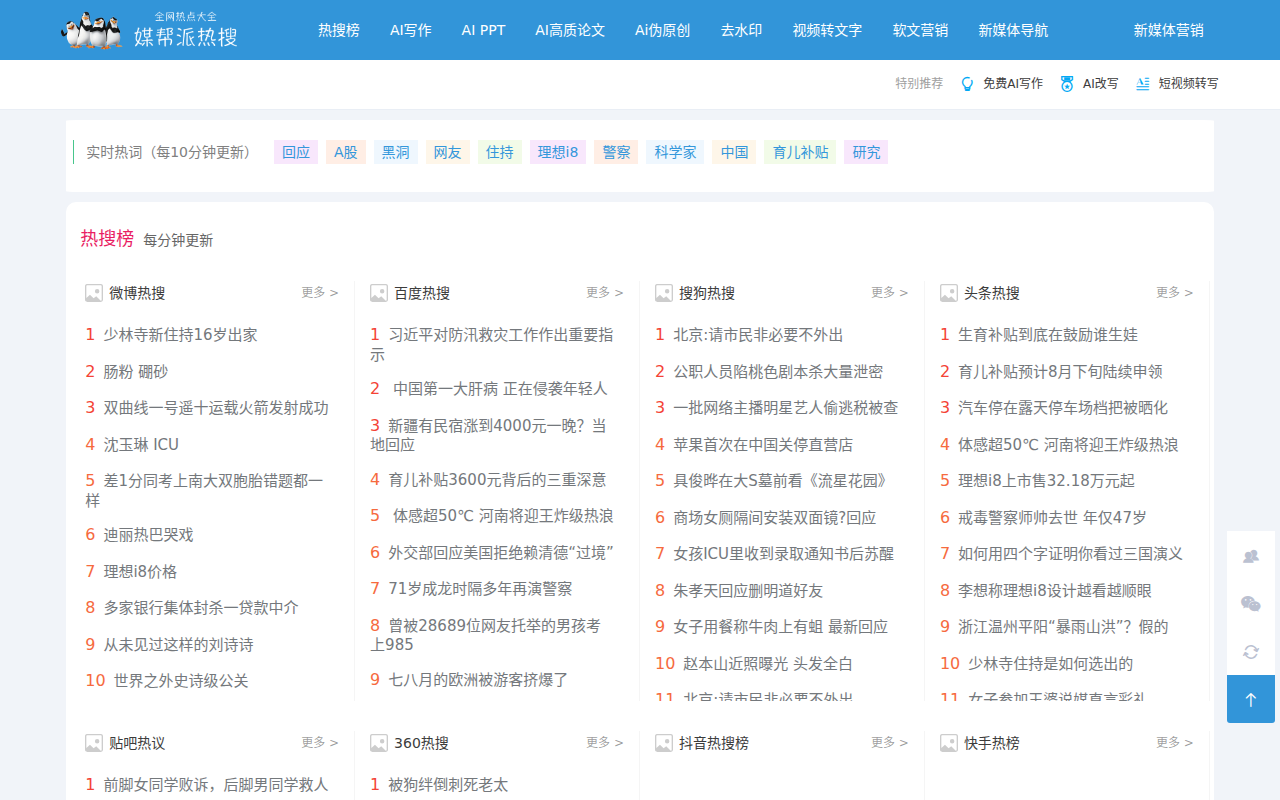Click the 微博热搜 section image icon

[94, 293]
